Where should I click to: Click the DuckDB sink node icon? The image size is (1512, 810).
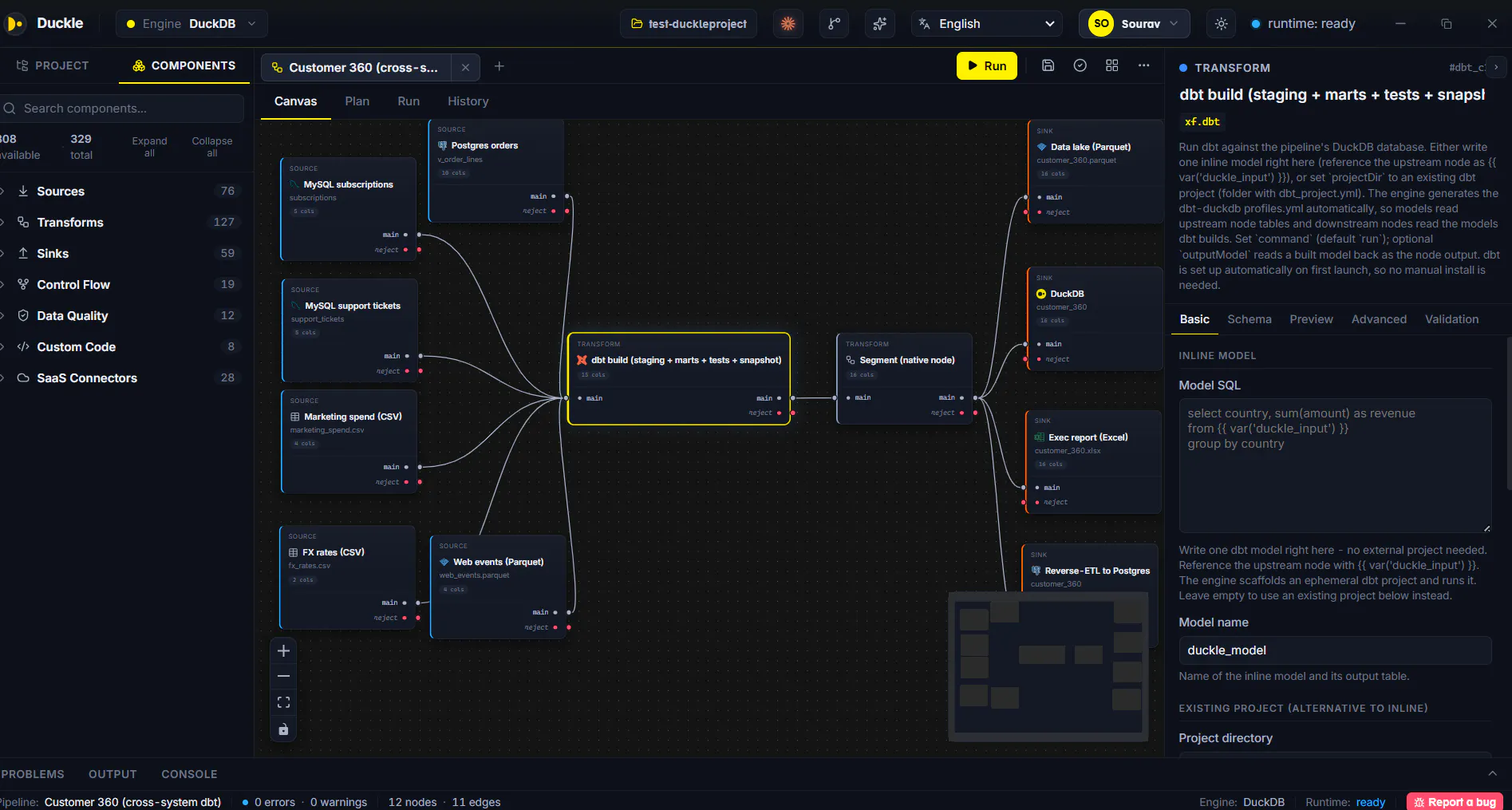pyautogui.click(x=1041, y=294)
